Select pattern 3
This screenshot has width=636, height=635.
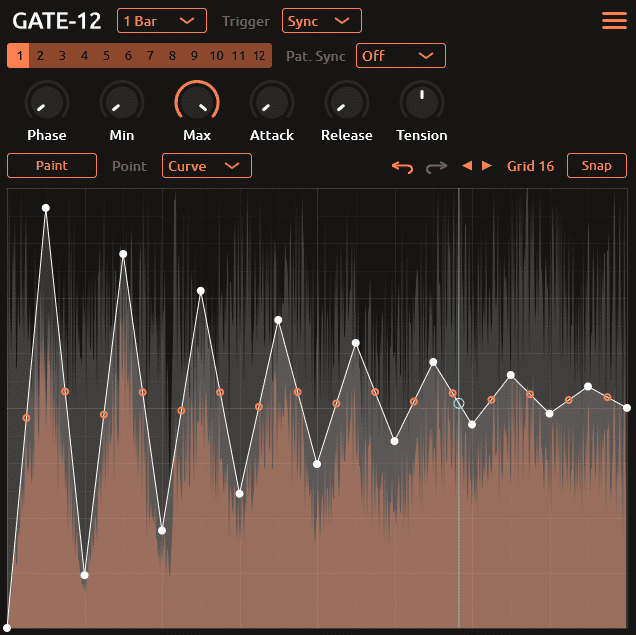62,56
